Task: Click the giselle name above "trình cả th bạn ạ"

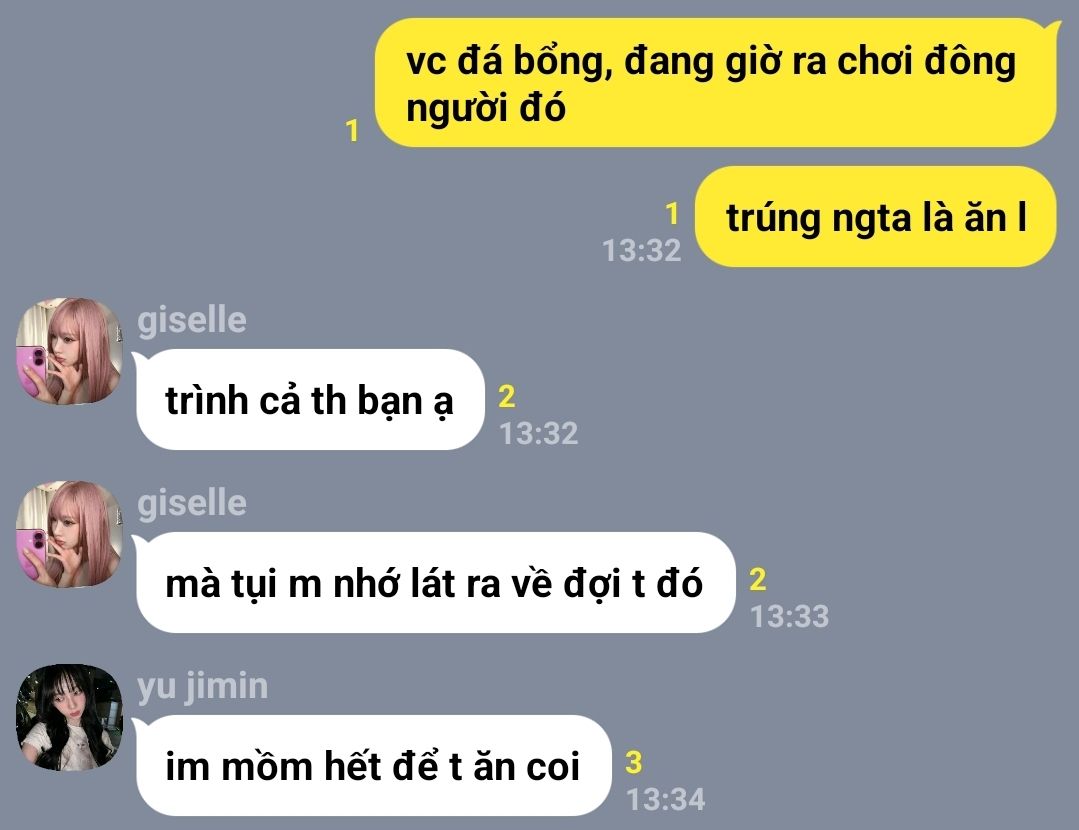Action: 192,320
